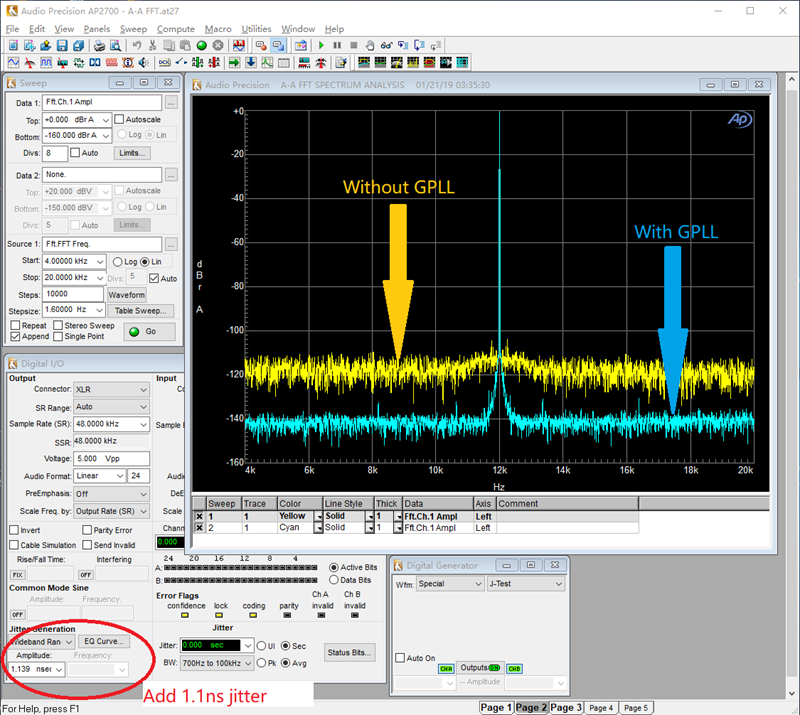800x715 pixels.
Task: Open the Analog Generator sine-wave panel icon
Action: pyautogui.click(x=13, y=63)
